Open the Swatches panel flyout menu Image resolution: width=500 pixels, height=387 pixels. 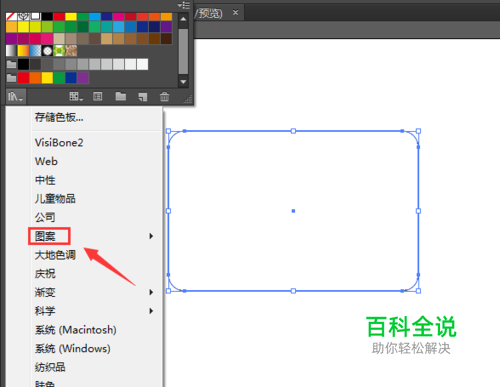pyautogui.click(x=184, y=5)
